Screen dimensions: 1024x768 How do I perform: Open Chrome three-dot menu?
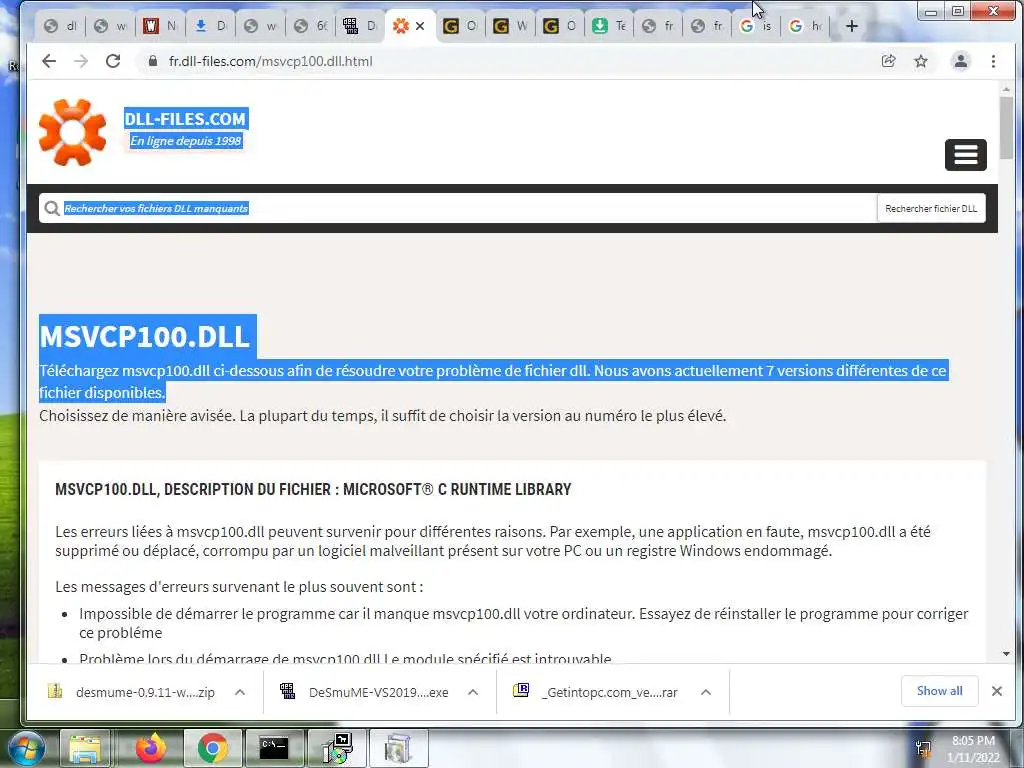click(993, 61)
